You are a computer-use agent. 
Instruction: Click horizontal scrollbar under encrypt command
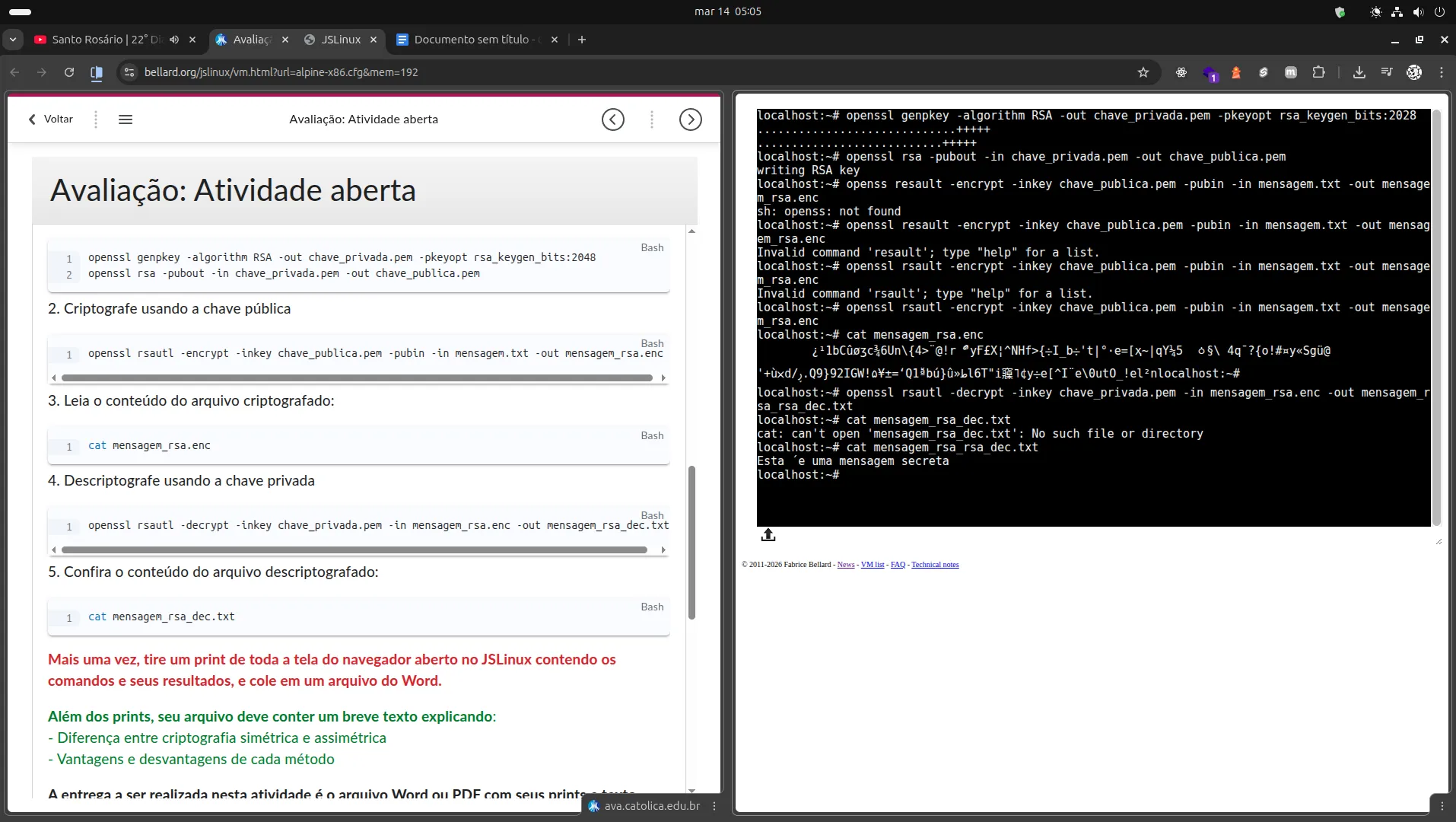point(357,378)
